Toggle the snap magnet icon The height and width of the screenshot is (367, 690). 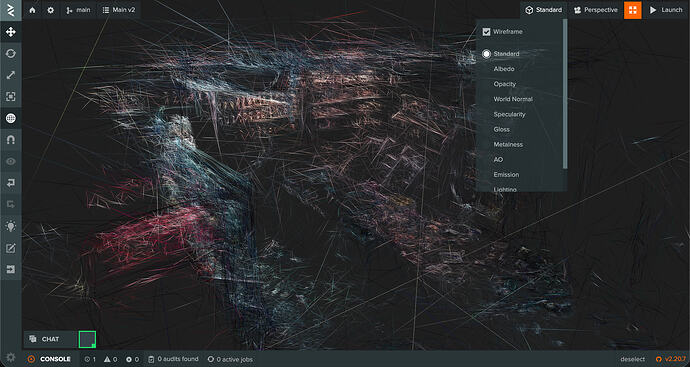(x=11, y=139)
